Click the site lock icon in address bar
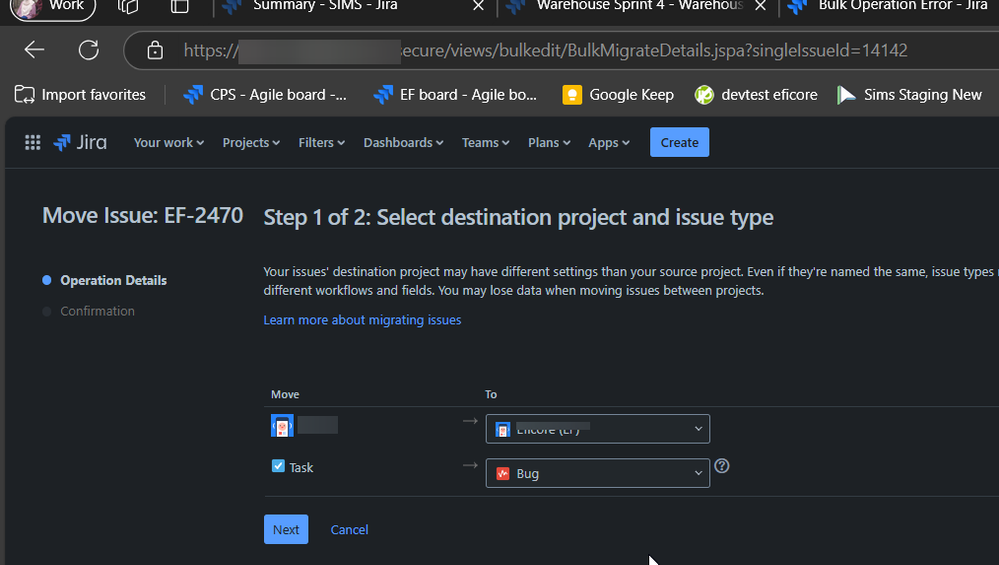 (x=155, y=50)
